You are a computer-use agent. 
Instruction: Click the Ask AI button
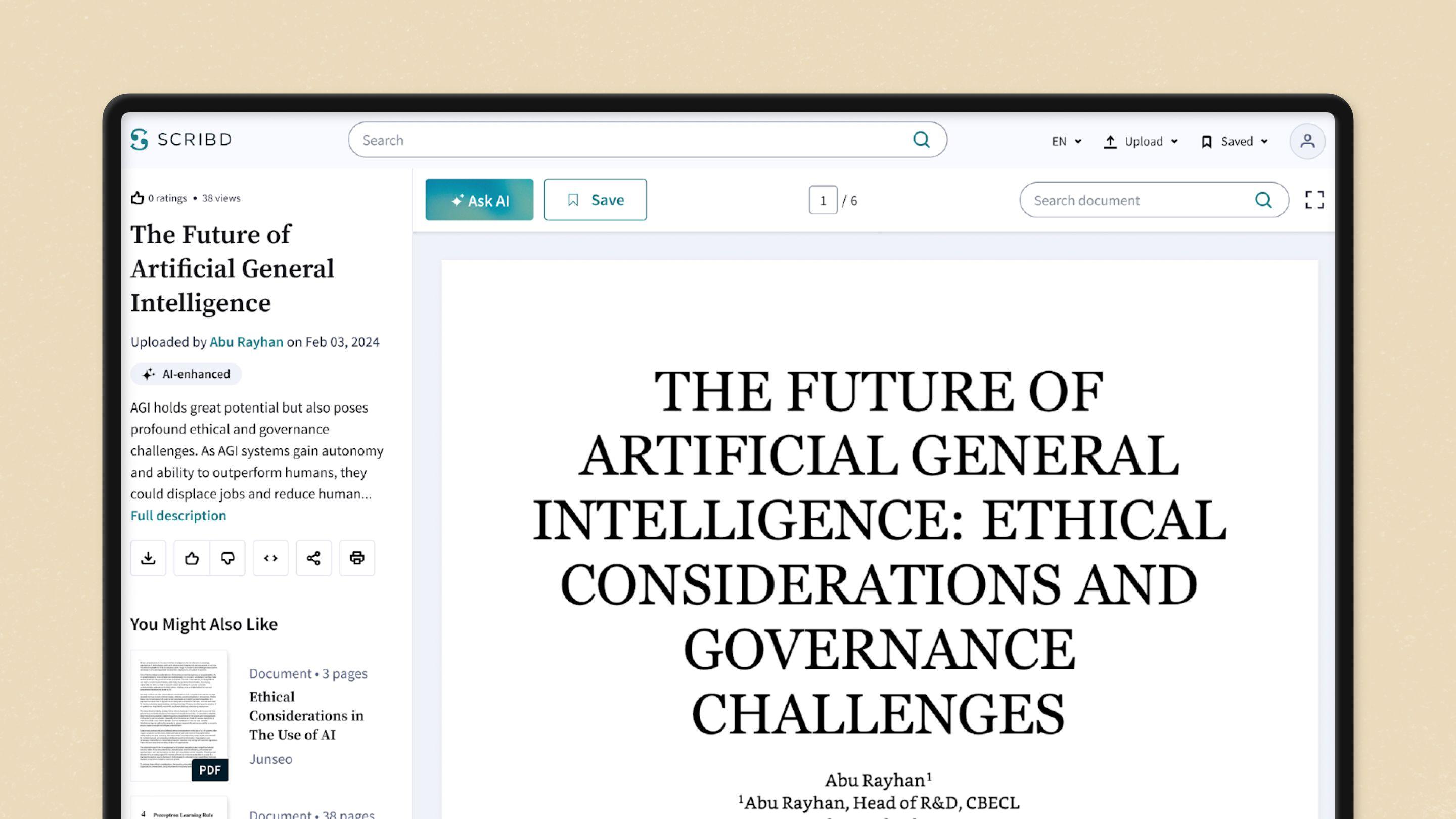[479, 199]
